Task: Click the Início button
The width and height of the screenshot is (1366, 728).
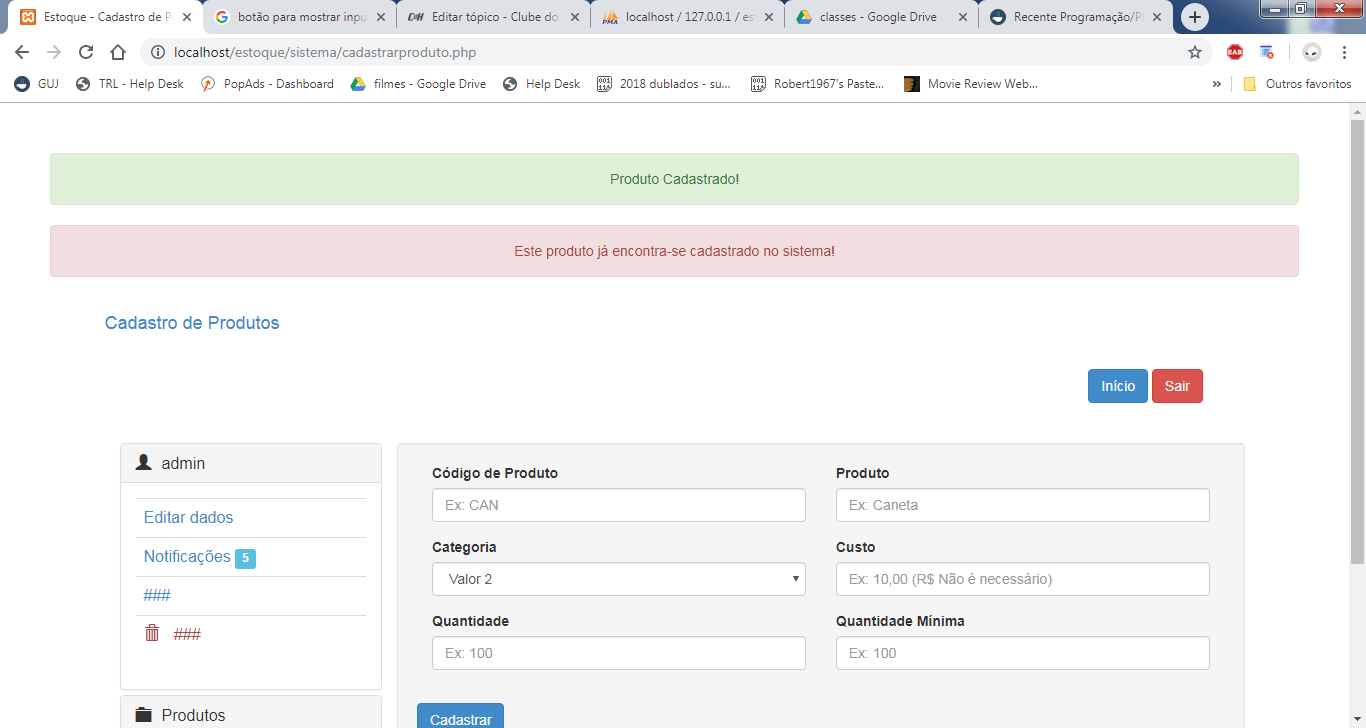Action: [x=1118, y=386]
